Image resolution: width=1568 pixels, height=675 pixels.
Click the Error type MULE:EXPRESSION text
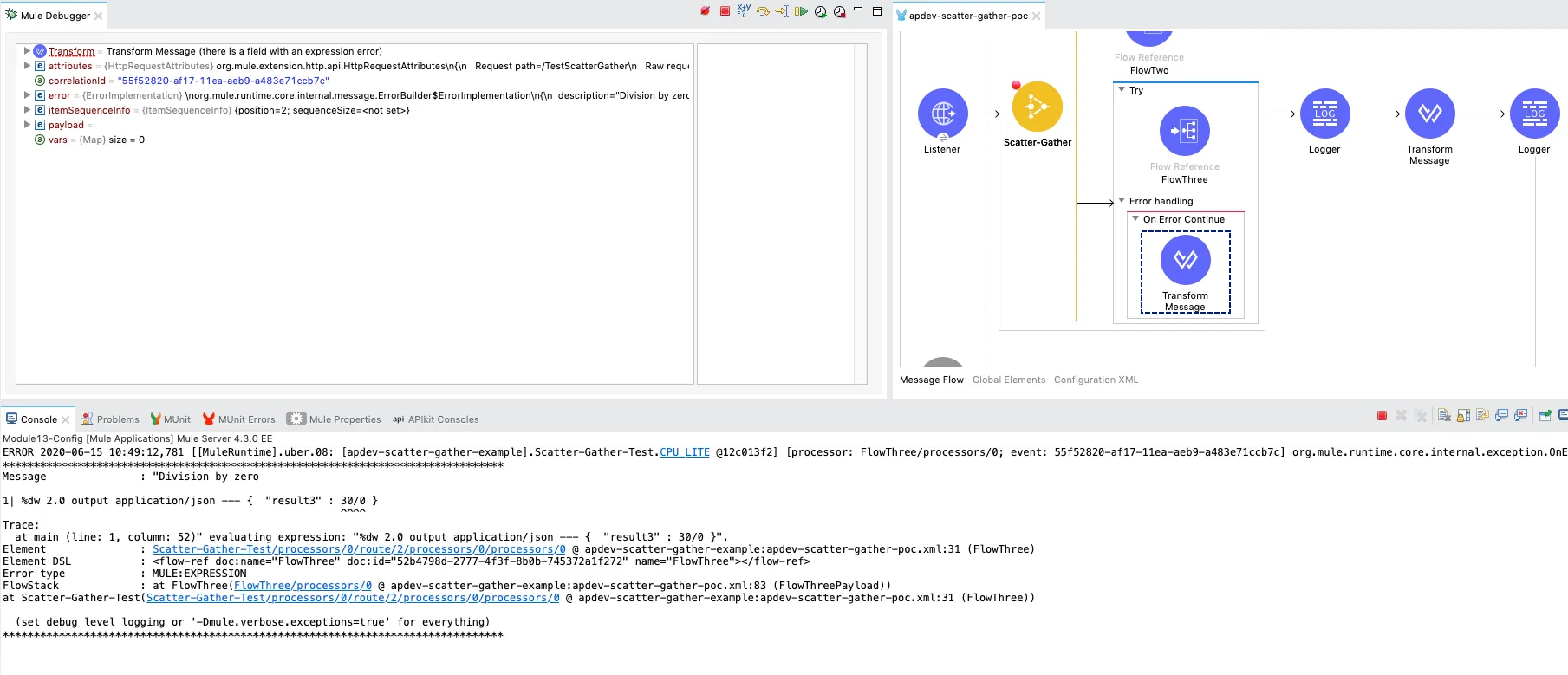[x=199, y=574]
